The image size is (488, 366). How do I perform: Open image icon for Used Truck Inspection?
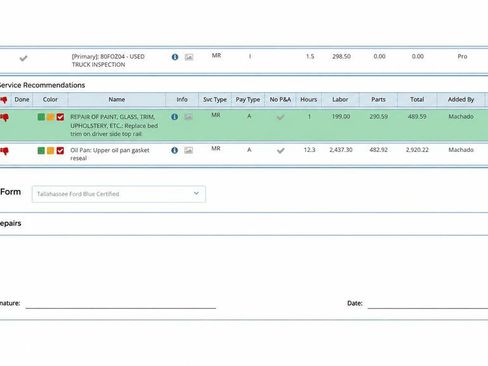coord(189,57)
